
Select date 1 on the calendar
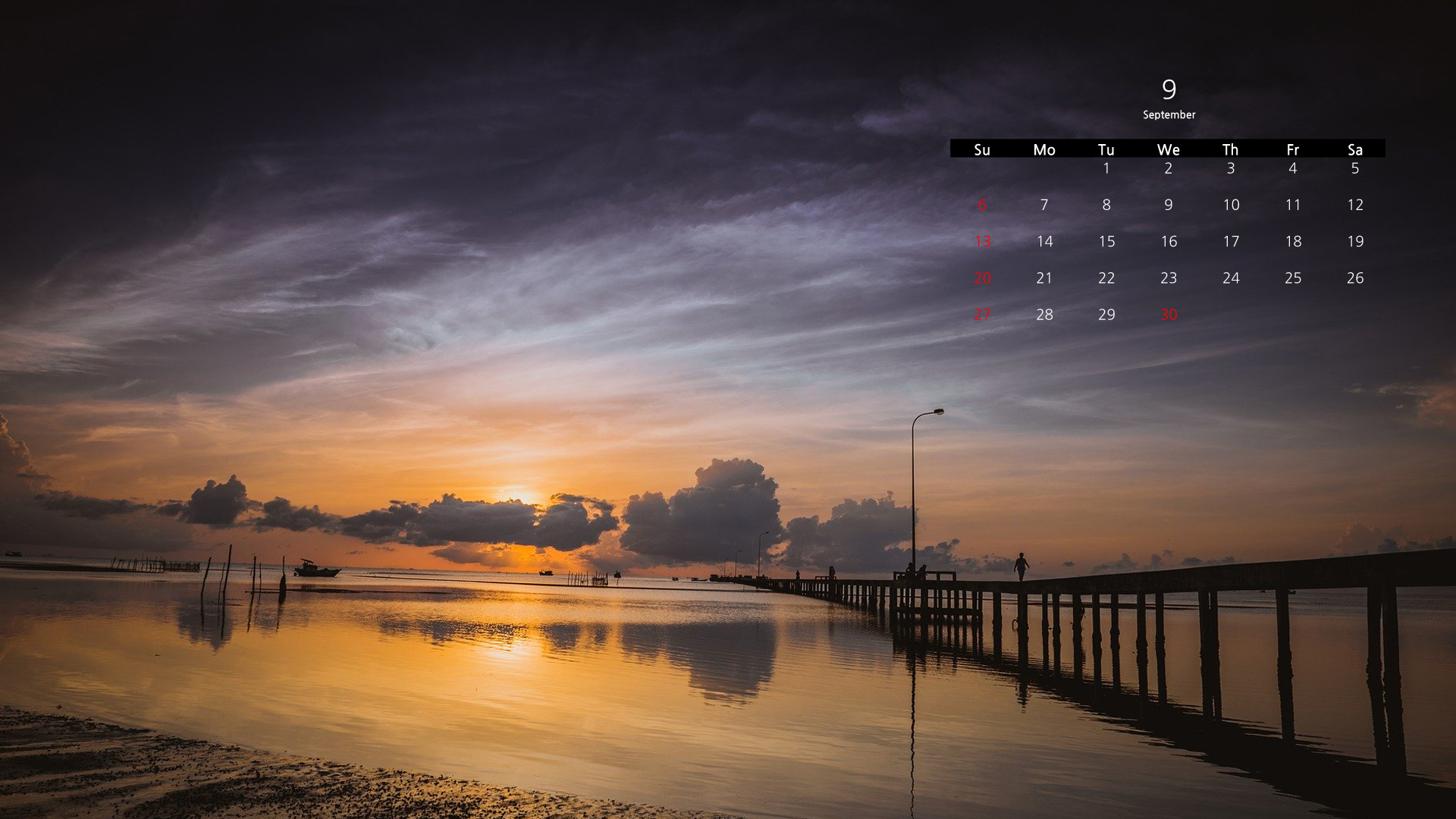[1106, 168]
